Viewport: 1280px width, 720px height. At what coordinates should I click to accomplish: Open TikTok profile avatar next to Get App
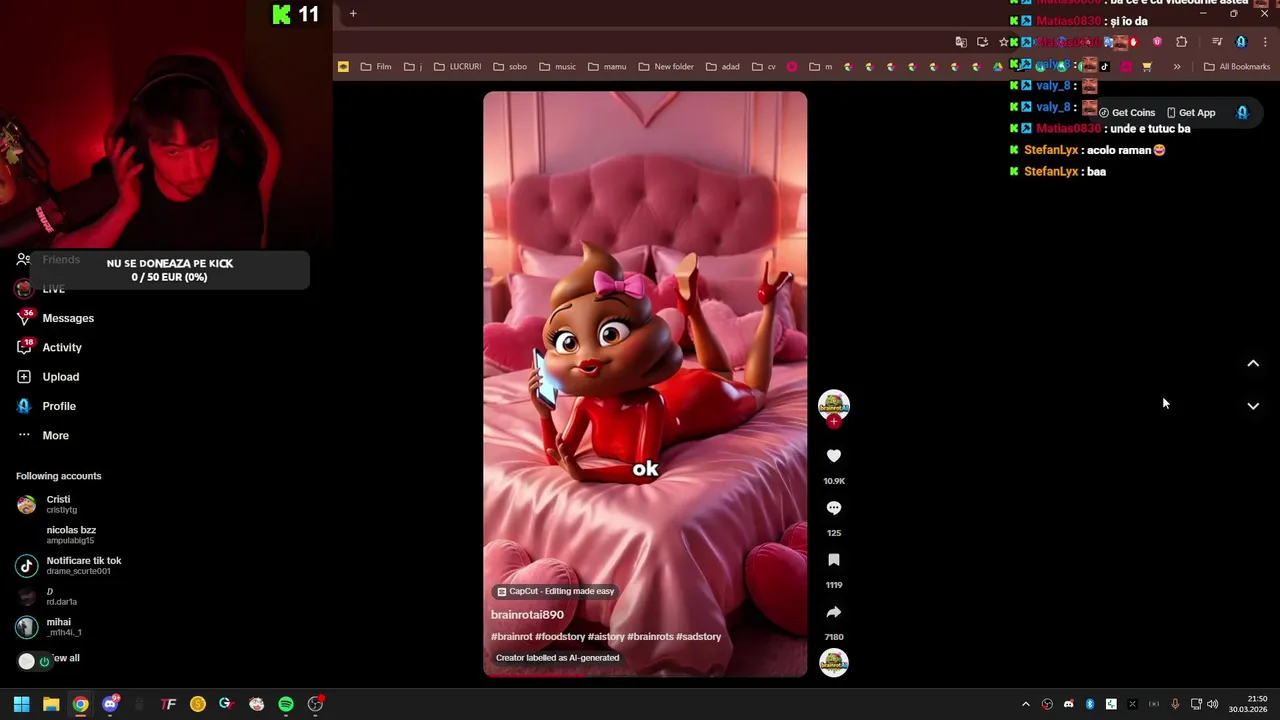click(1242, 113)
